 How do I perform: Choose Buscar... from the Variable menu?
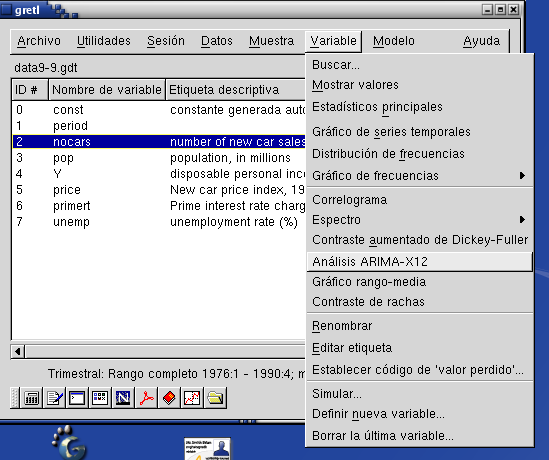pyautogui.click(x=419, y=65)
